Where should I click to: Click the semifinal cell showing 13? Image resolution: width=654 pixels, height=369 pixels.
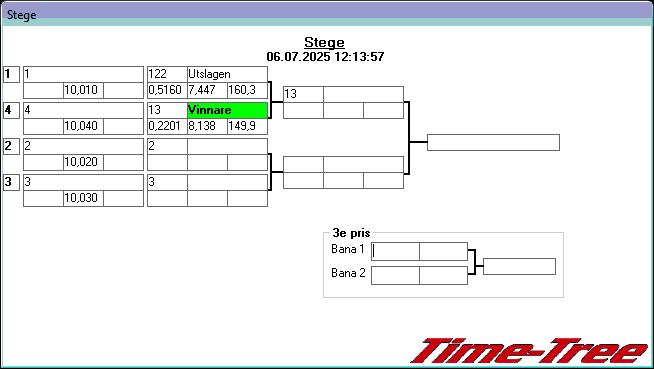[x=303, y=94]
